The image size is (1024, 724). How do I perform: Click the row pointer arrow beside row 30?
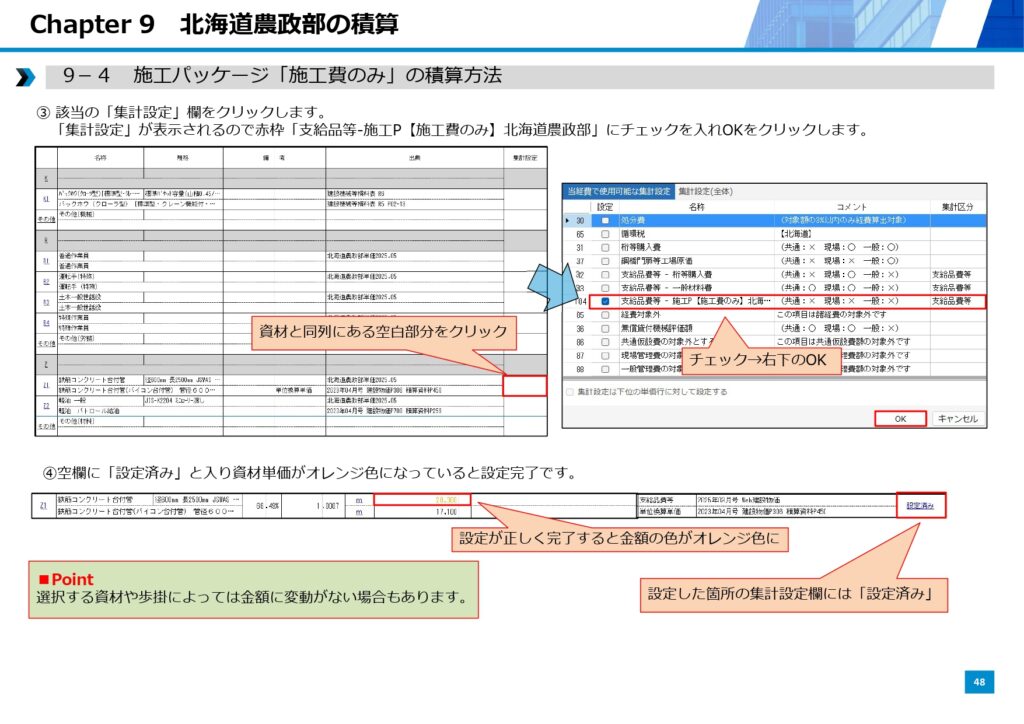tap(569, 219)
